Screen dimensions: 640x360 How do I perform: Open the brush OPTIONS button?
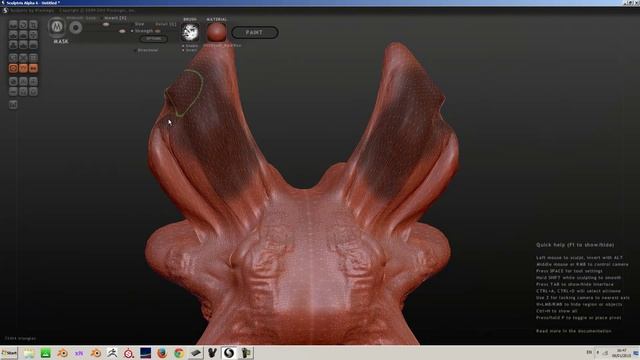click(153, 39)
